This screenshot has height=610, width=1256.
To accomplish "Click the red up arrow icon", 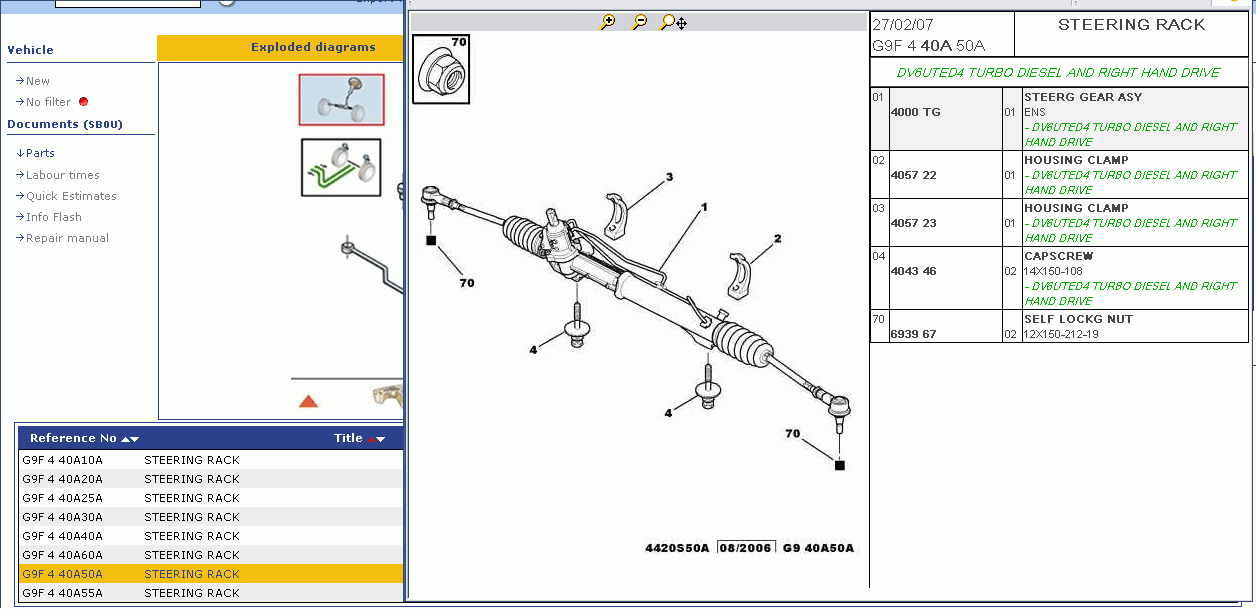I will coord(308,401).
